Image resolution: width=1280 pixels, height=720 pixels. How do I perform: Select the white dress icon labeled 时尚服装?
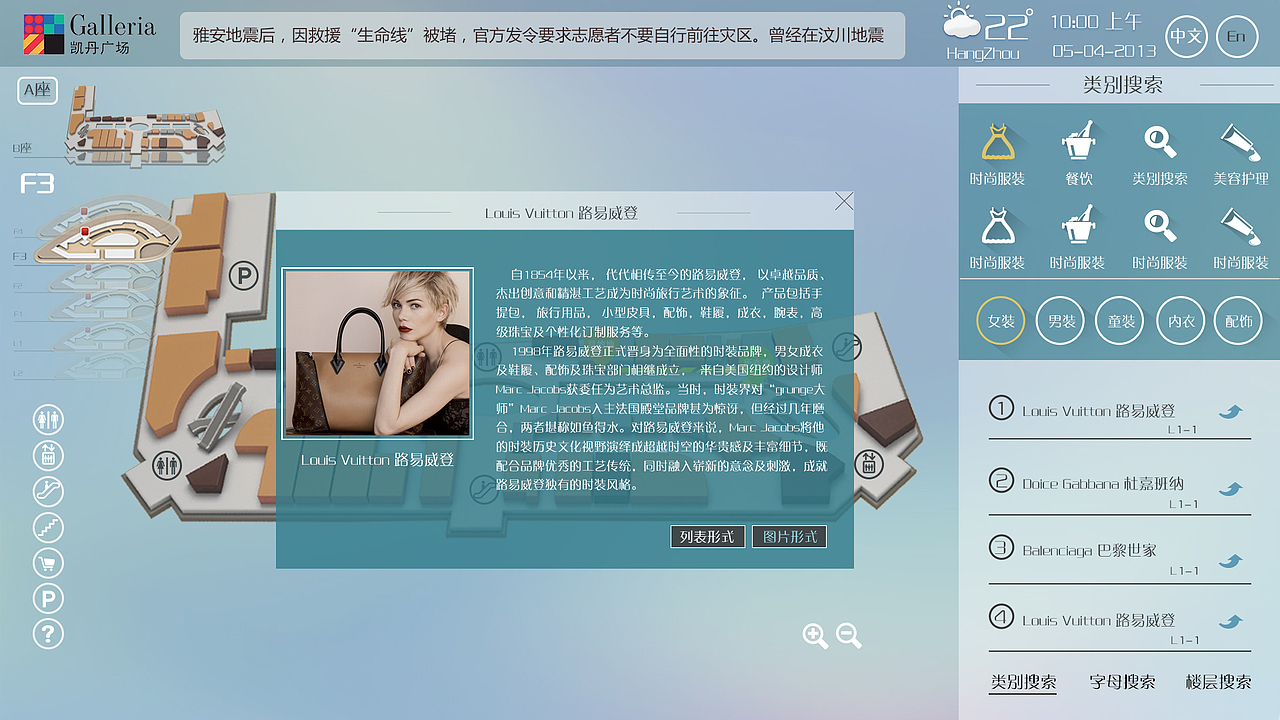coord(997,226)
